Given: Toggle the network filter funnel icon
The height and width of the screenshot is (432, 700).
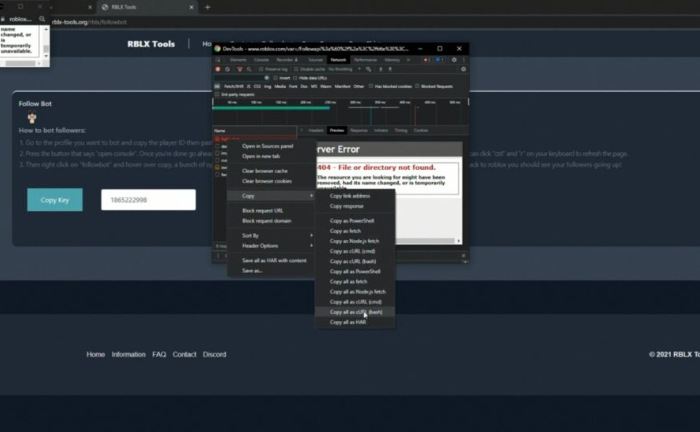Looking at the screenshot, I should tap(240, 69).
